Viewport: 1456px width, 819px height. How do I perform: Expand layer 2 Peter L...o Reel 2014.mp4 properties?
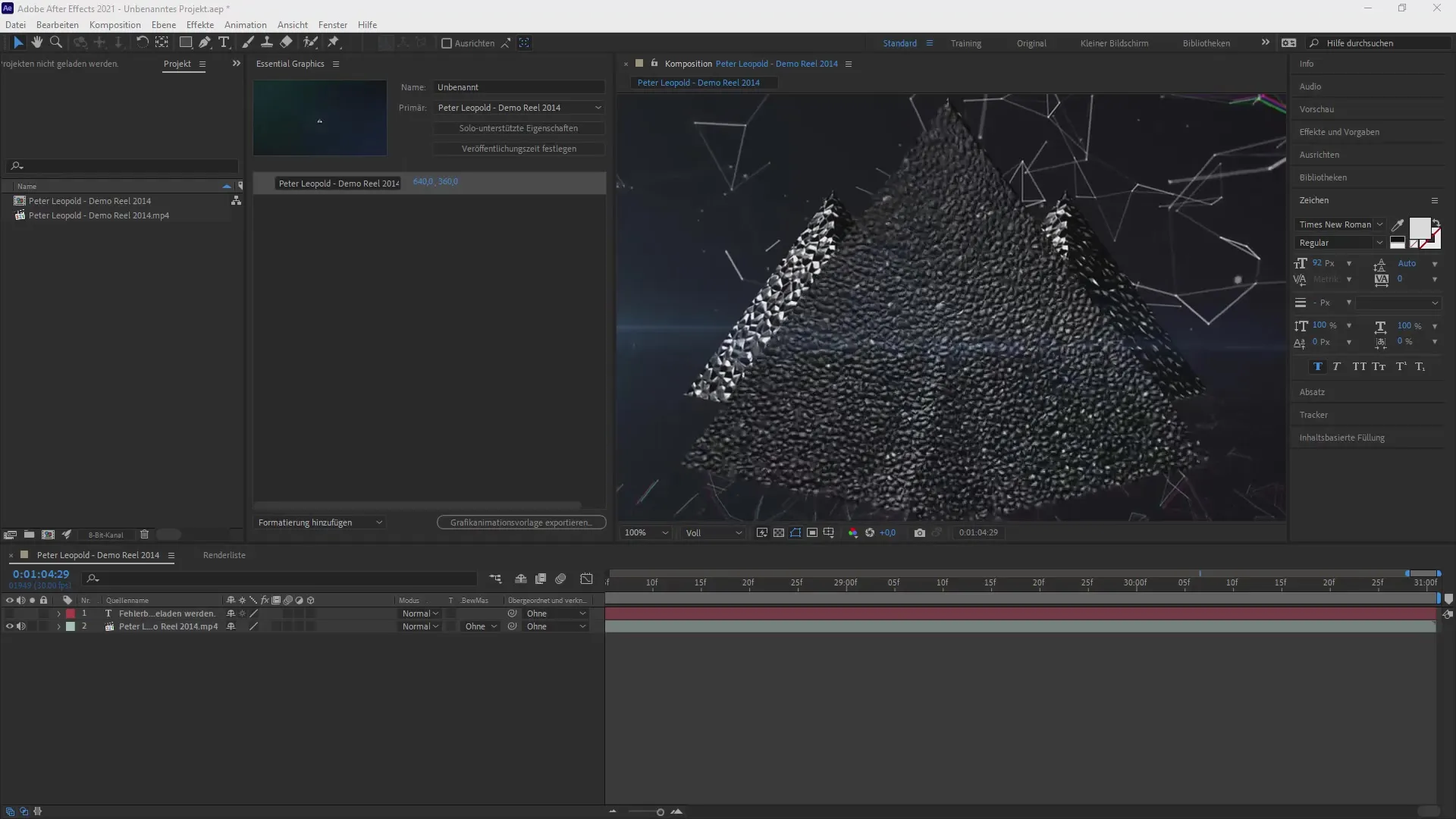click(x=58, y=626)
